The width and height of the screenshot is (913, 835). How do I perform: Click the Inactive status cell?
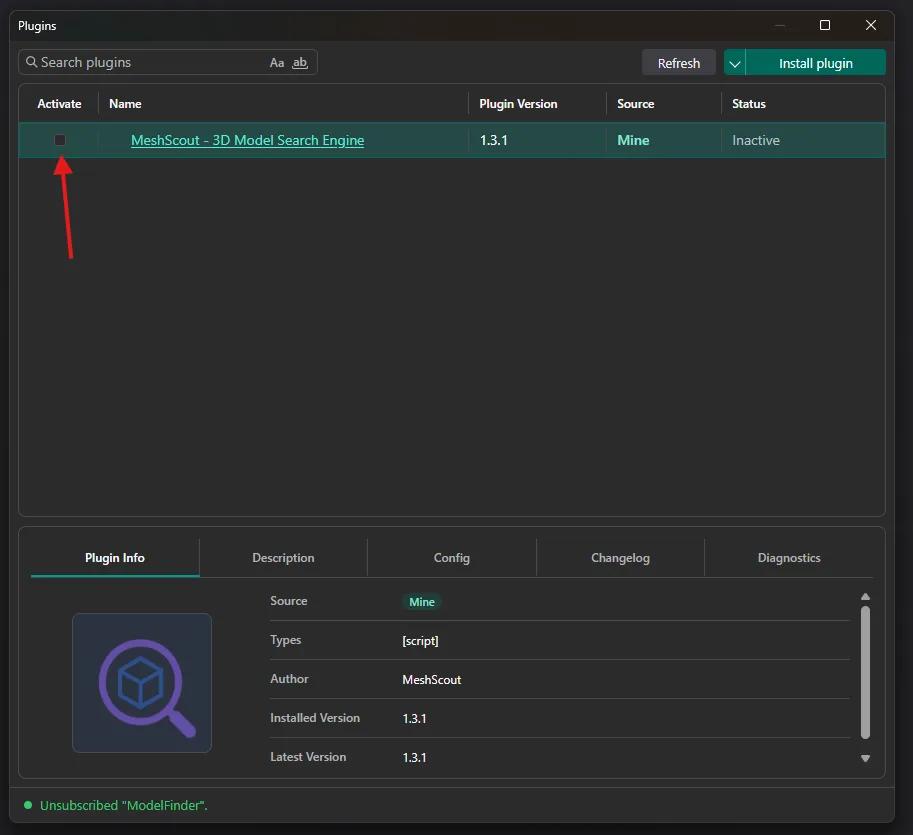click(x=755, y=140)
